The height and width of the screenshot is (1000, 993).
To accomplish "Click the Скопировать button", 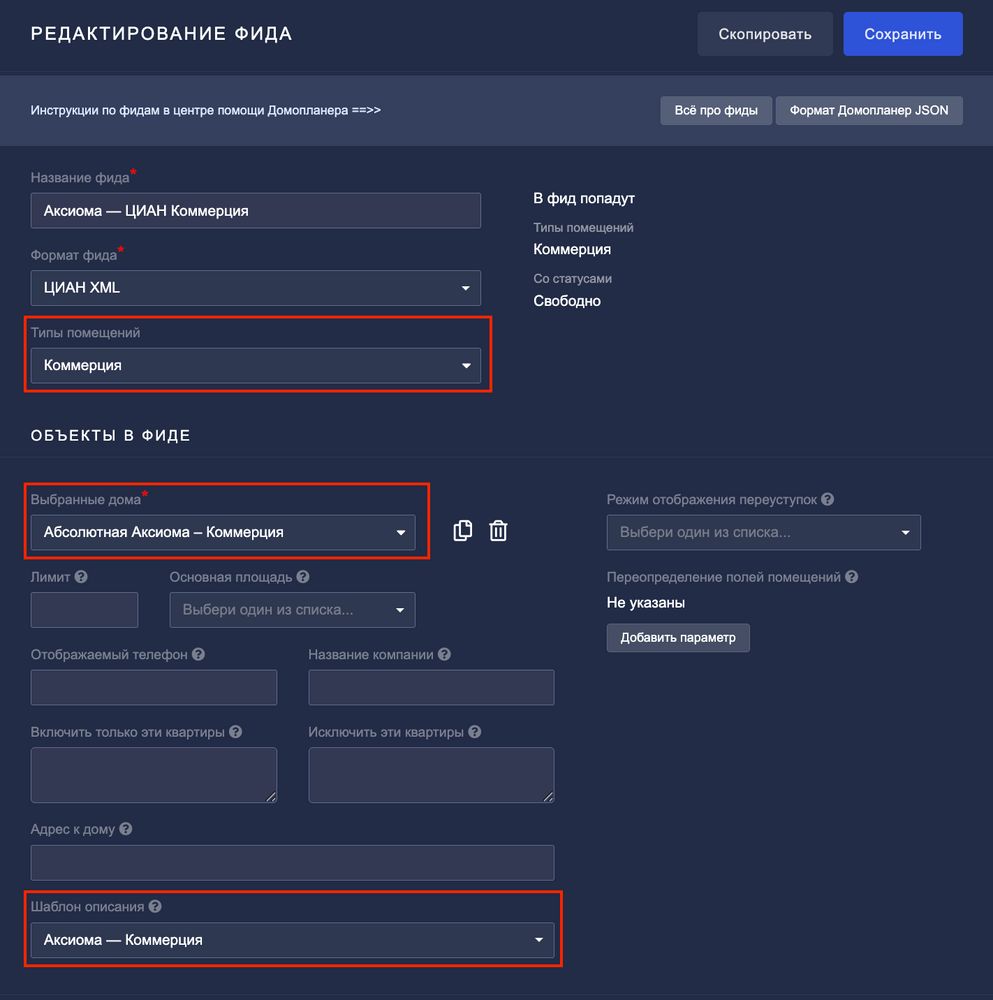I will click(x=765, y=34).
